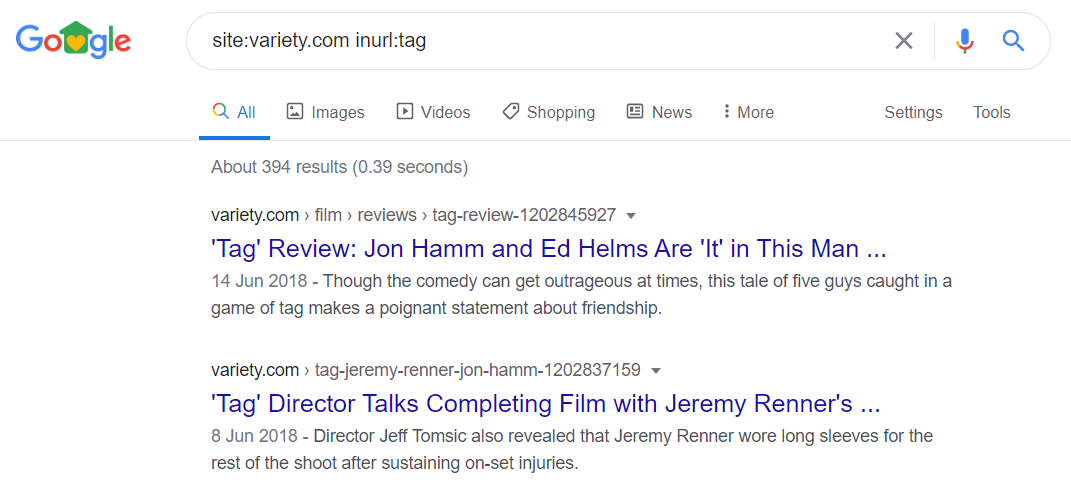
Task: Expand the dropdown arrow next to tag-review-1202845927
Action: point(631,216)
